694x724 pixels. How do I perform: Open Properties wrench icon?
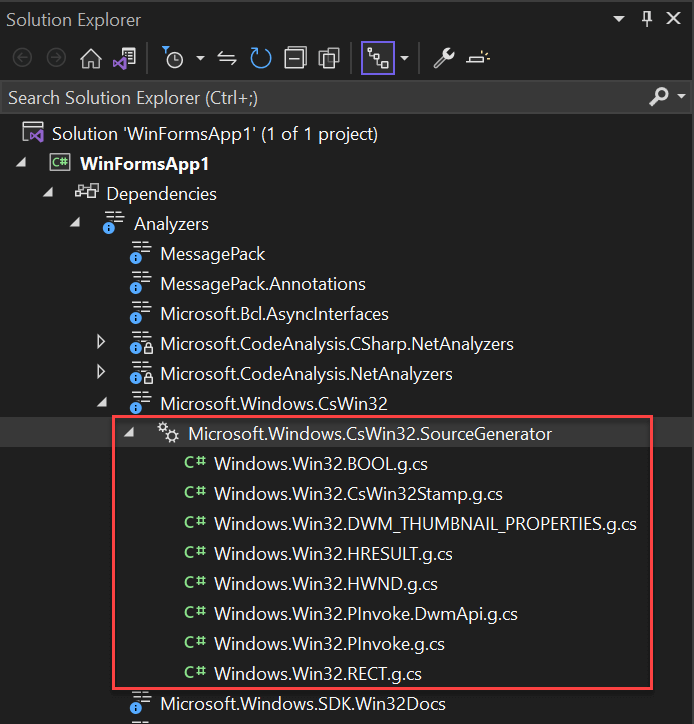[x=443, y=59]
